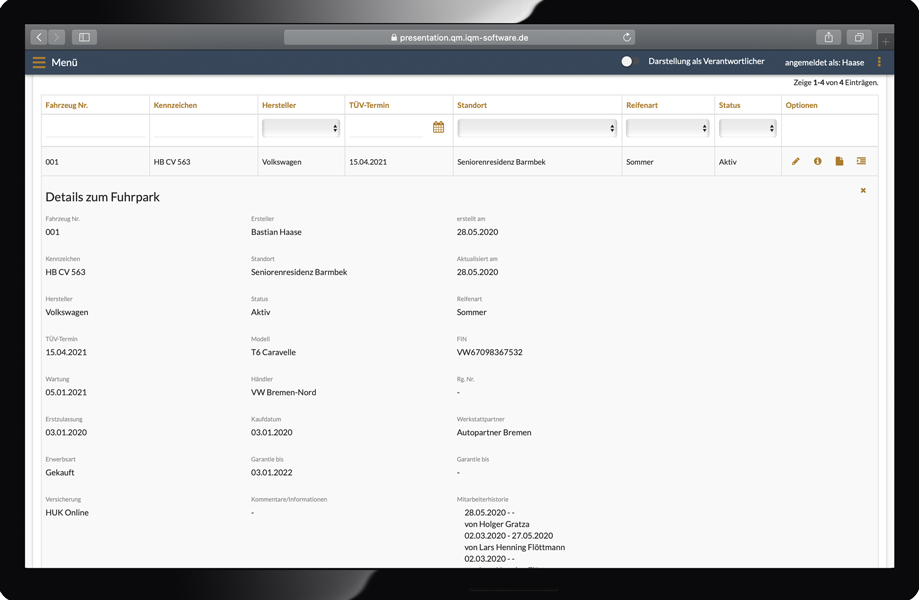The height and width of the screenshot is (600, 919).
Task: Sort by TÜV-Termin column header
Action: (369, 105)
